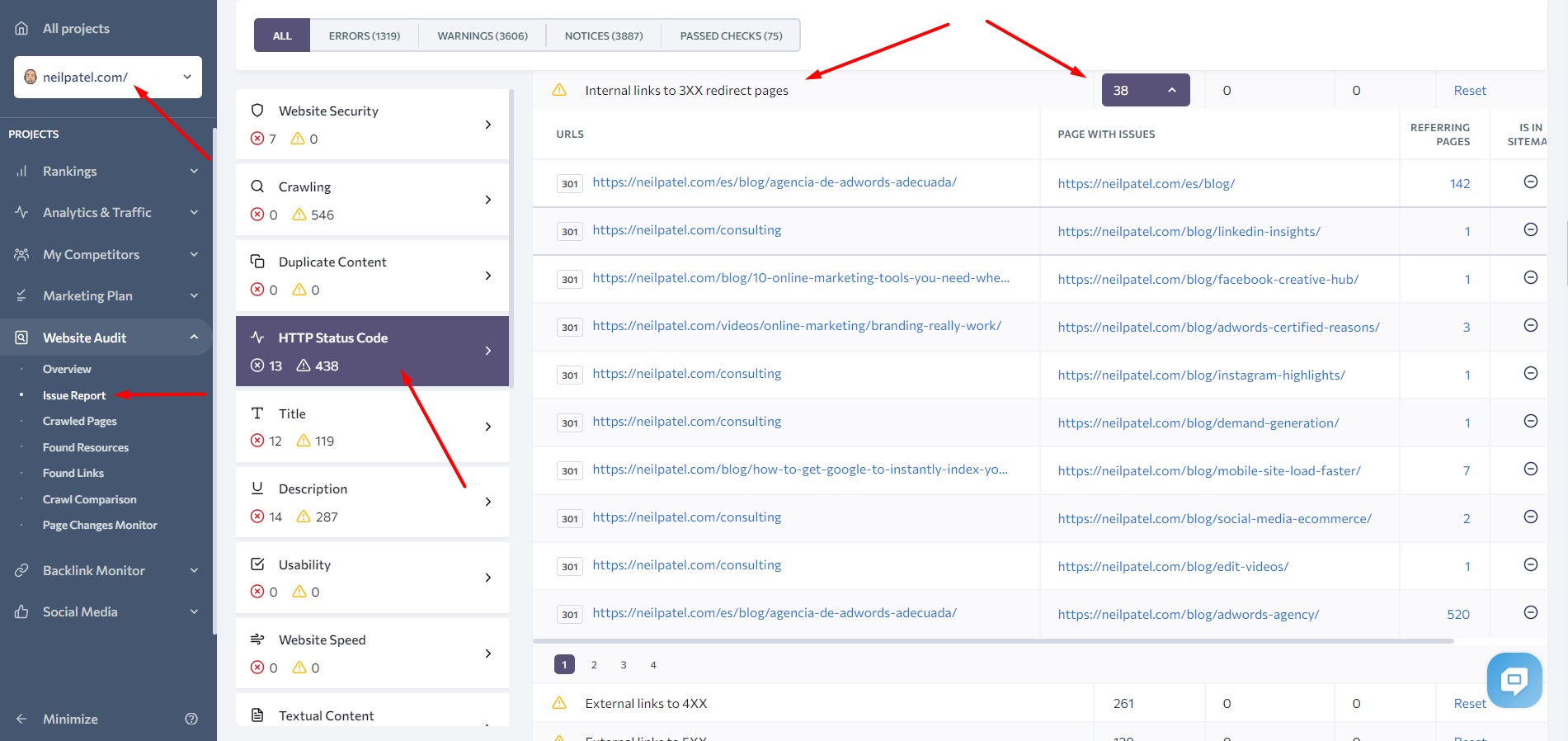Open the Crawling category

[372, 200]
